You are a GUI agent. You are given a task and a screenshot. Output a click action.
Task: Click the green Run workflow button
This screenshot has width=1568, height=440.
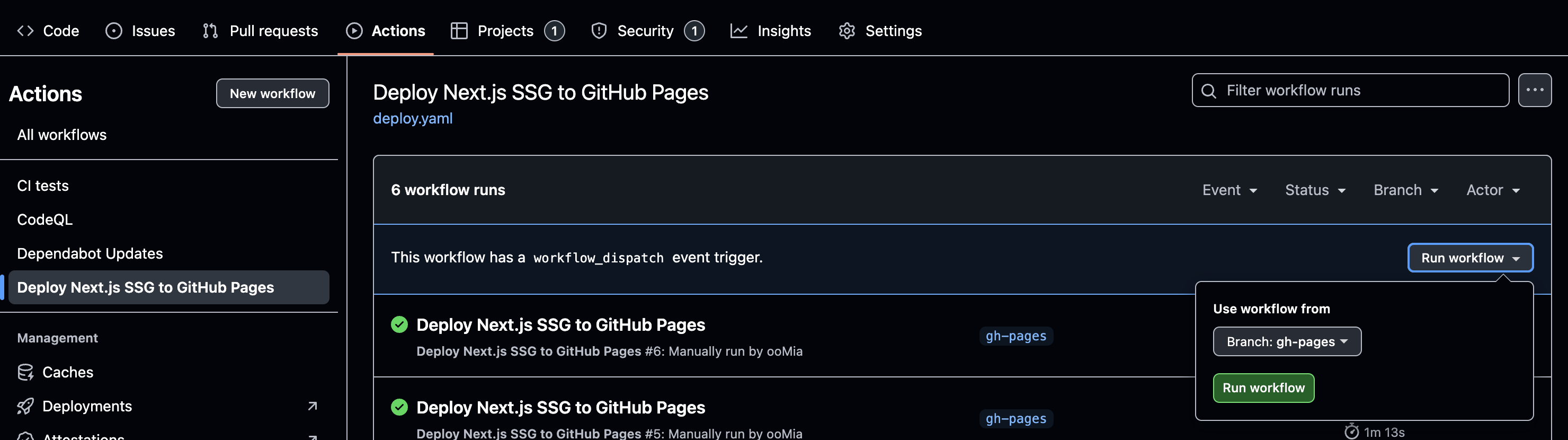[1263, 388]
